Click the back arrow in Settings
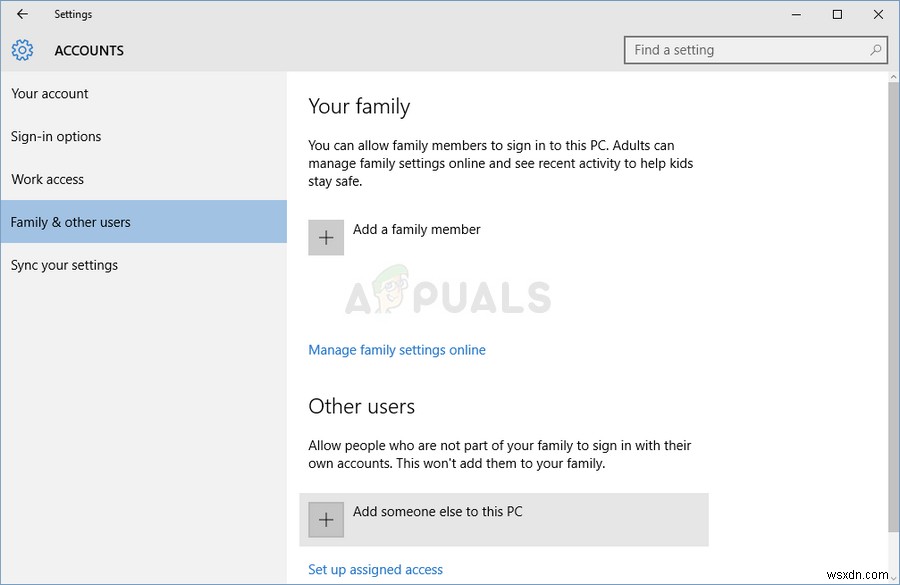The image size is (900, 585). 22,14
